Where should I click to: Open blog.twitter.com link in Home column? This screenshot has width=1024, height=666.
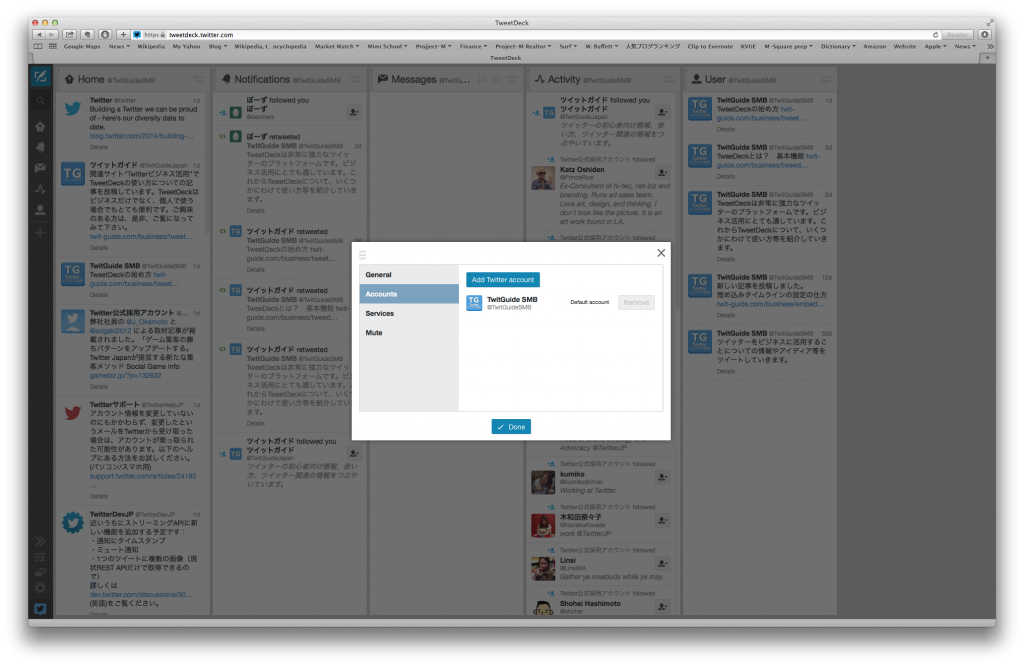coord(142,136)
